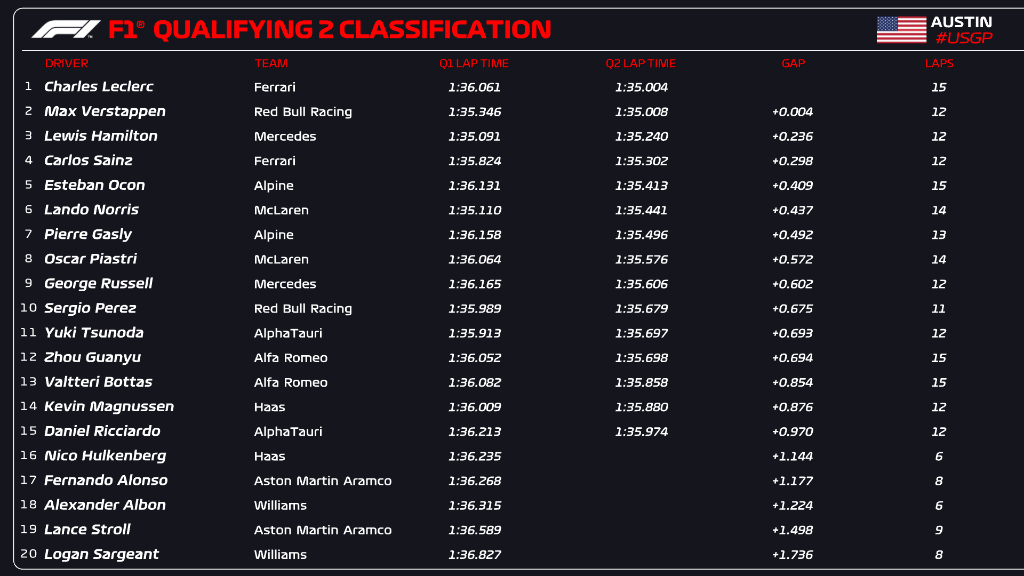Click Leclerc's Q2 lap time 1:35.004
1024x576 pixels.
coord(641,87)
